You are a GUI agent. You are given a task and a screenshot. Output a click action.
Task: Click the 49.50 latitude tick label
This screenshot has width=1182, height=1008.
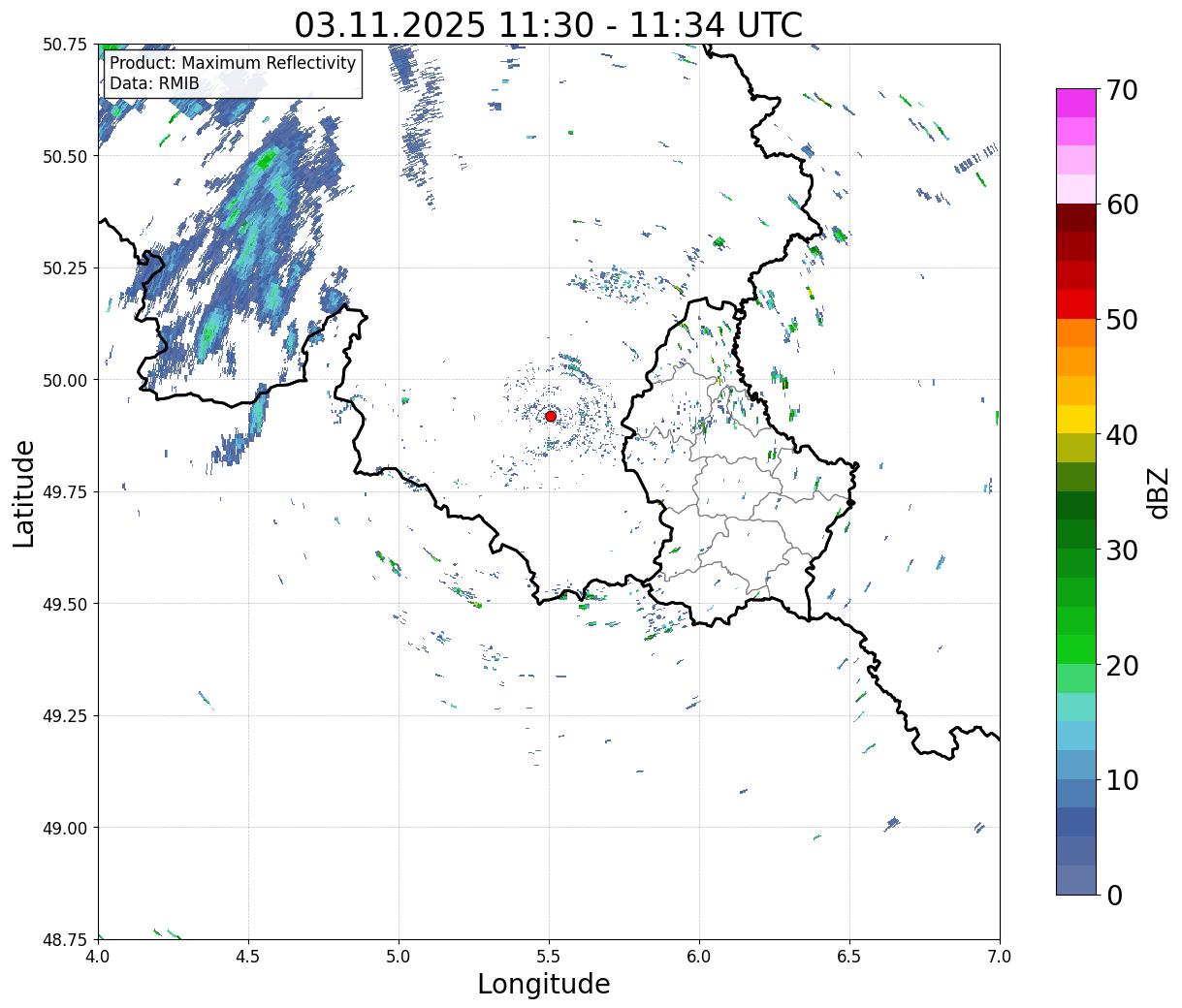click(x=65, y=604)
